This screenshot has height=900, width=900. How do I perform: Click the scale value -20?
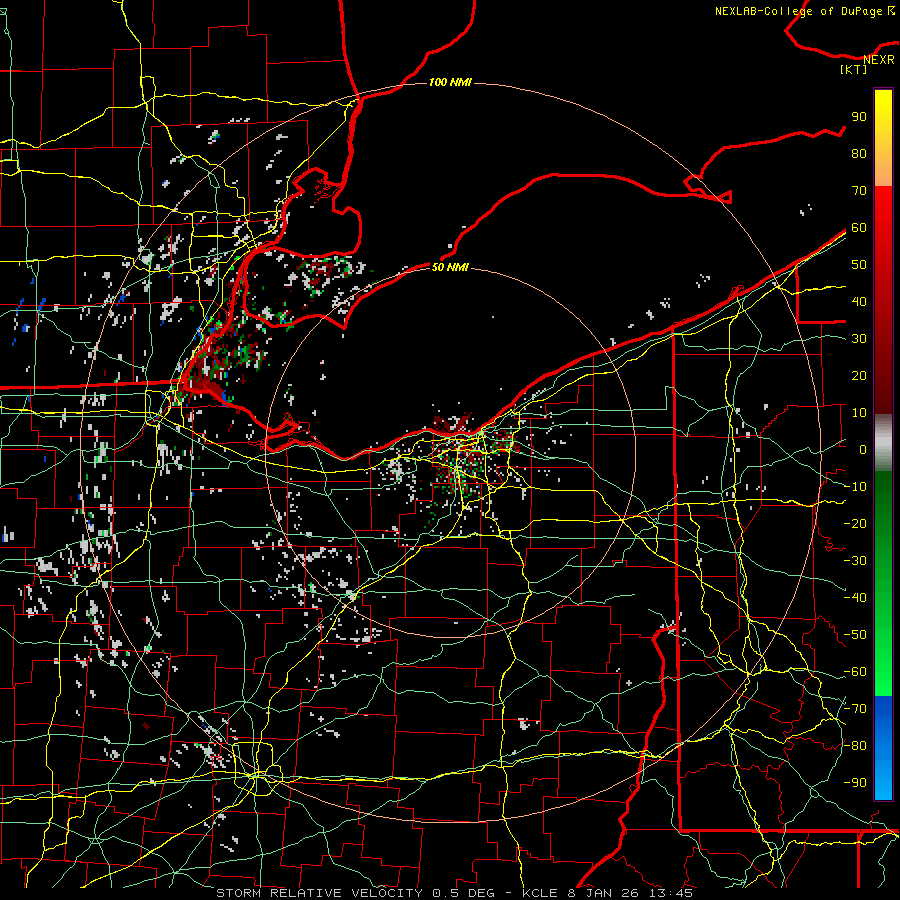point(855,524)
